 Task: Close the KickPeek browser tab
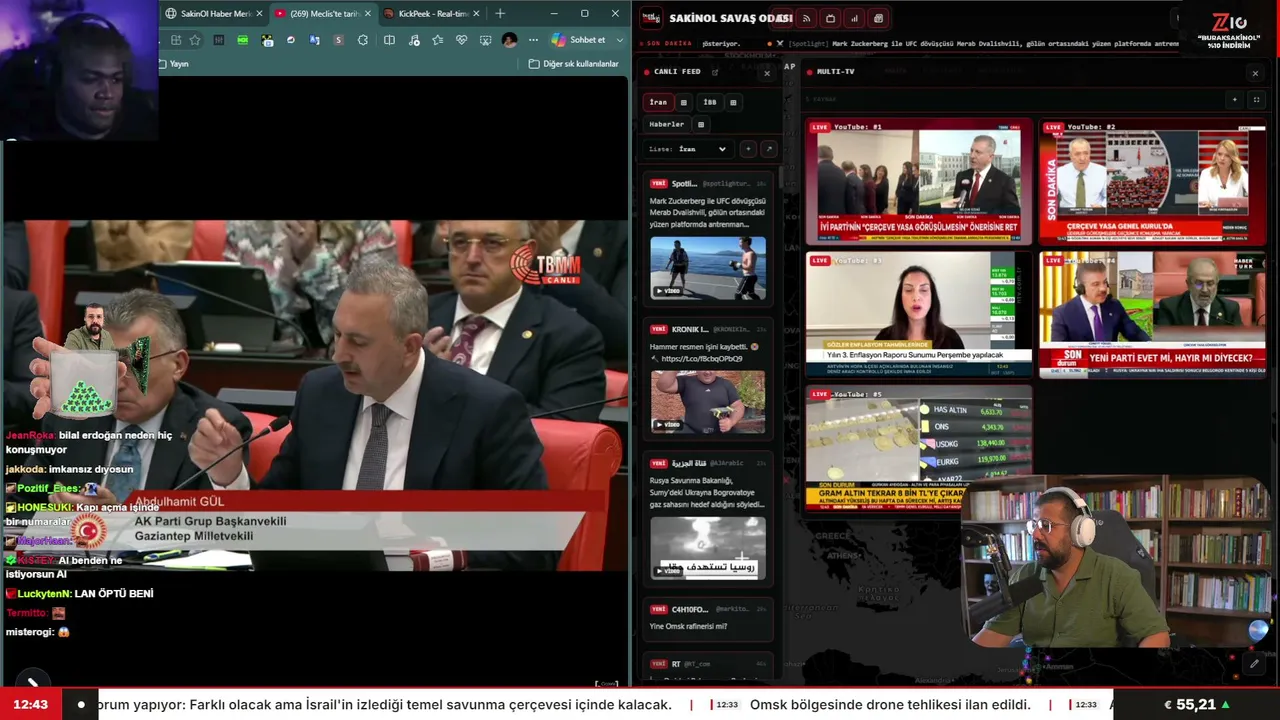[476, 14]
